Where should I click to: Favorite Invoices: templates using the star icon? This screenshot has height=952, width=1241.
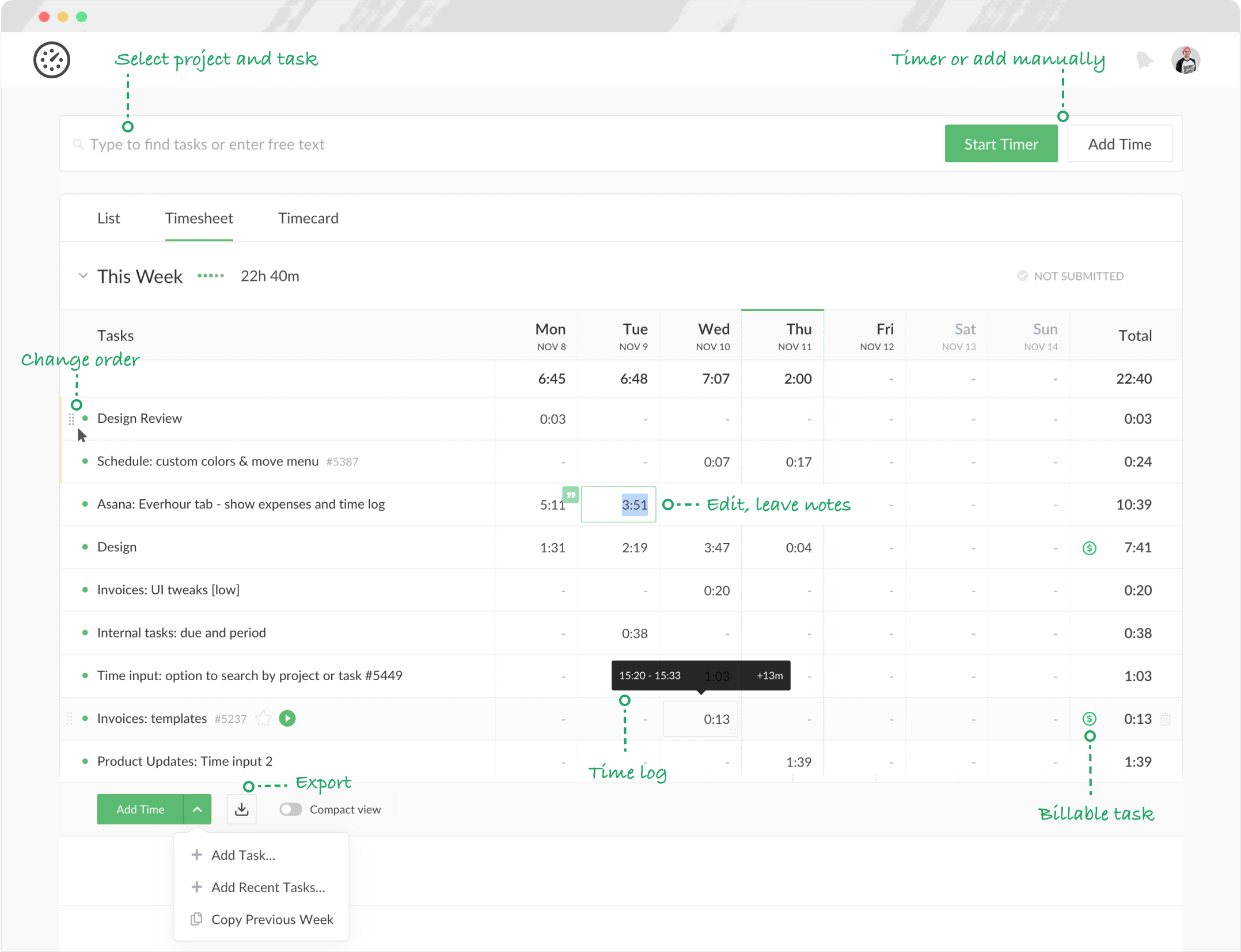tap(264, 718)
